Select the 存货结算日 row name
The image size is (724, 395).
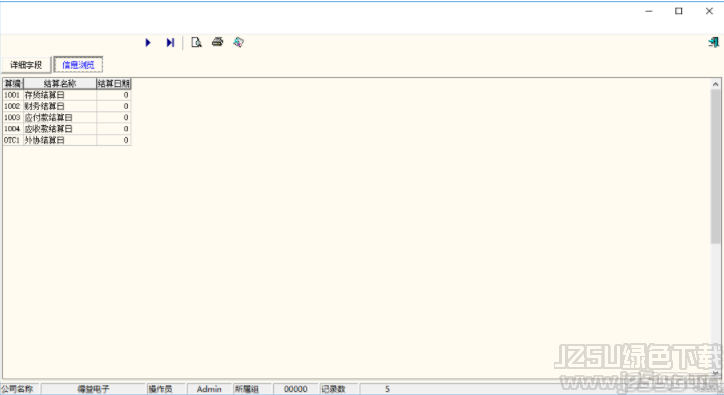(x=60, y=95)
